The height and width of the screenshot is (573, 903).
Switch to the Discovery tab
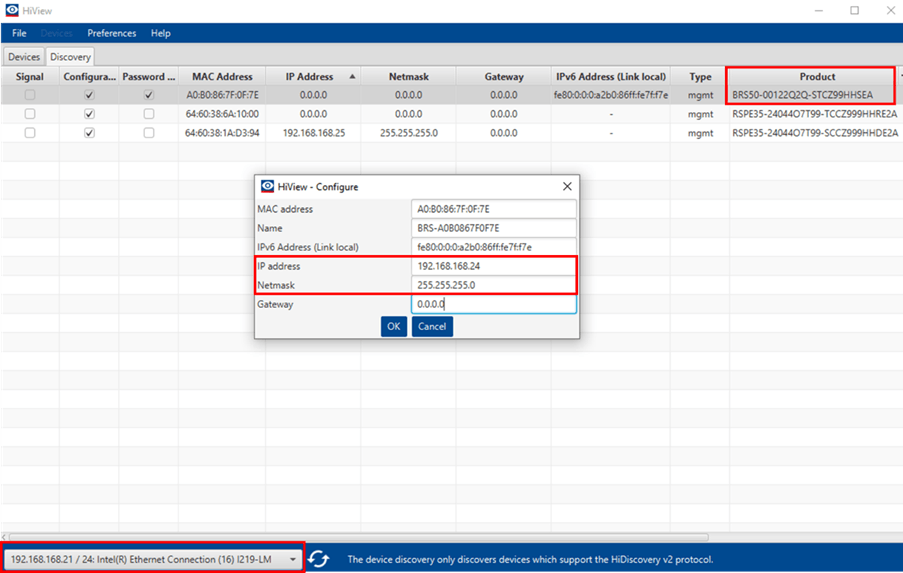70,56
